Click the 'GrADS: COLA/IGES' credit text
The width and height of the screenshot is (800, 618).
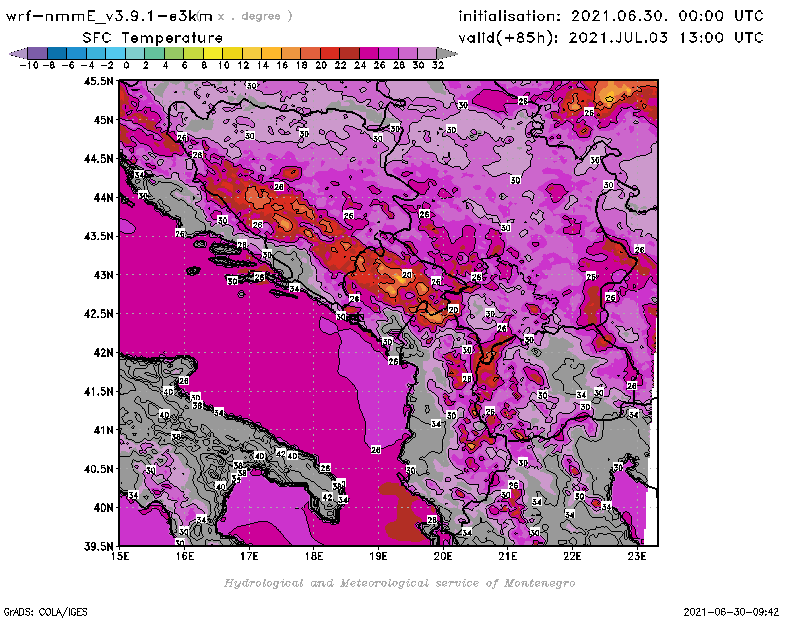(x=45, y=612)
